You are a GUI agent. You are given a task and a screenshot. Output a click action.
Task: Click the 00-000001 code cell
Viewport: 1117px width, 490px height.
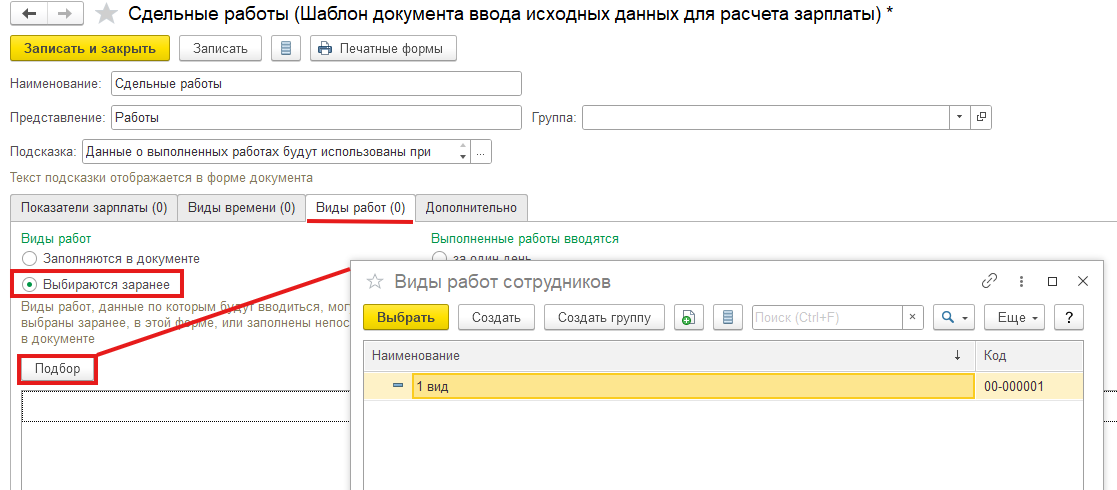pyautogui.click(x=1029, y=386)
